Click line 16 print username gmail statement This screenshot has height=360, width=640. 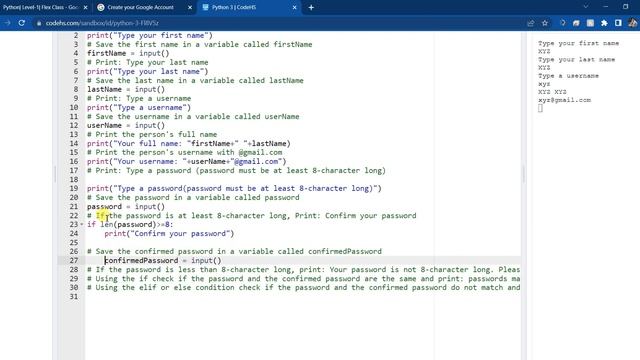187,161
